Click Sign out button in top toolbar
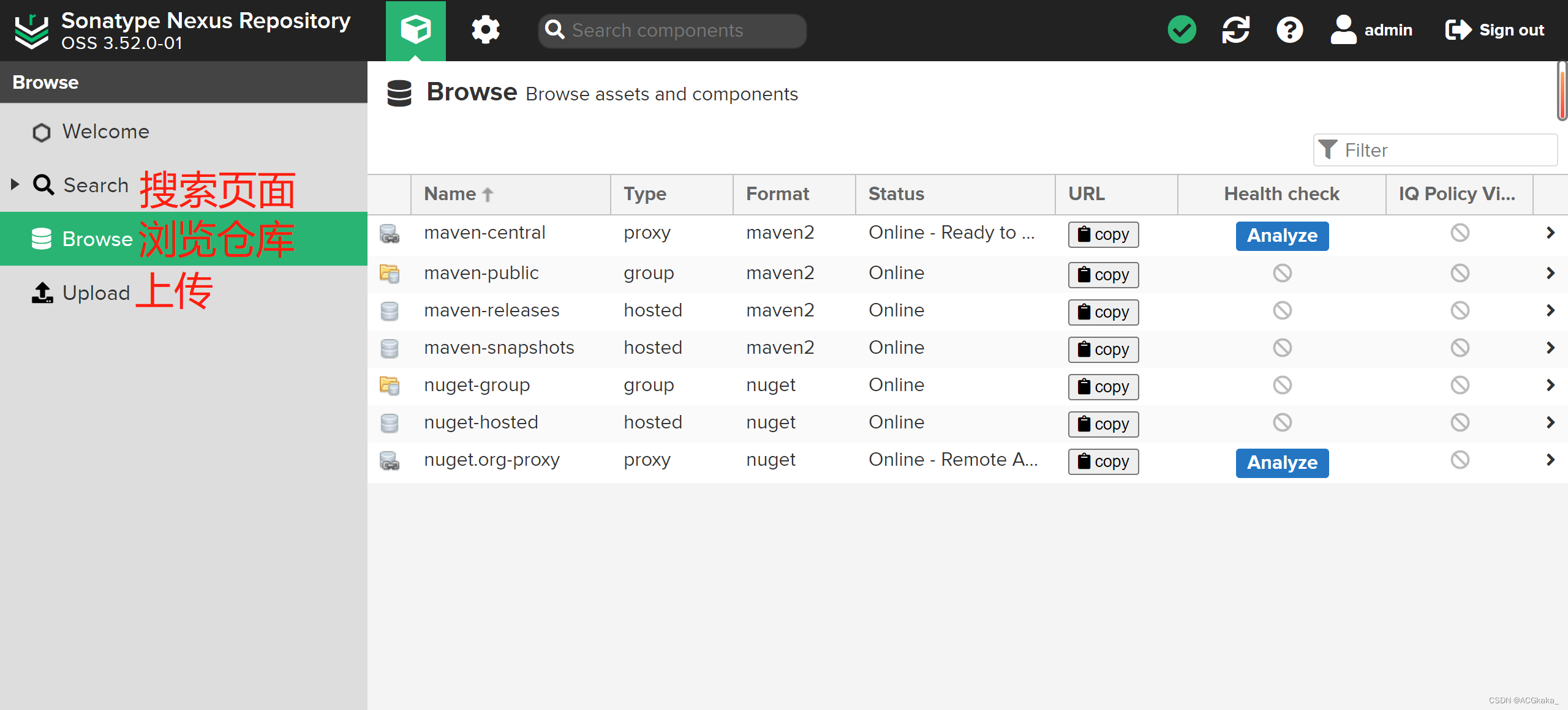Viewport: 1568px width, 710px height. pyautogui.click(x=1497, y=30)
